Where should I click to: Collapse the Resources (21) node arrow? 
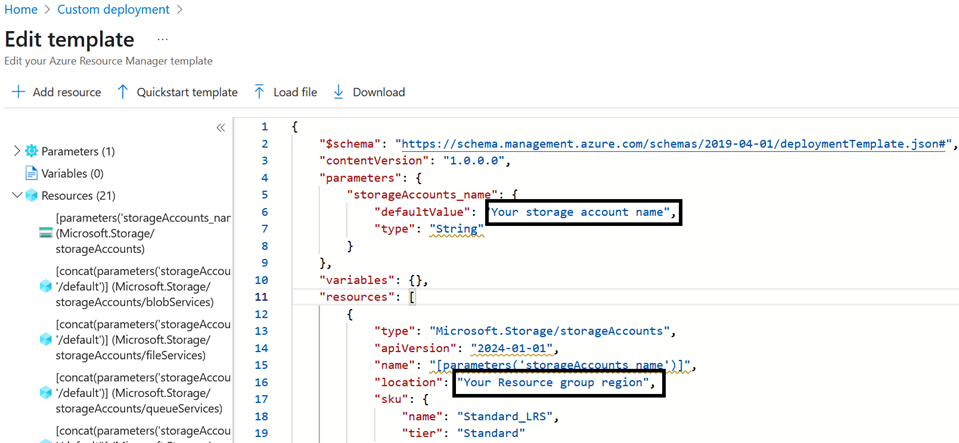tap(17, 195)
